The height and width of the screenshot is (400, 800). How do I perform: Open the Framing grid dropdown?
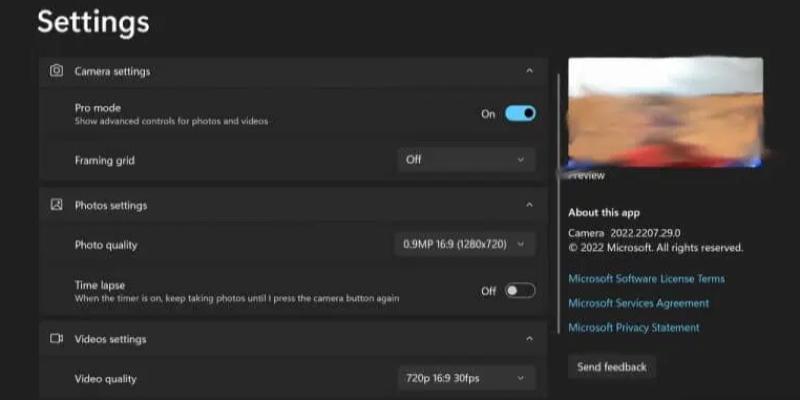[x=466, y=160]
